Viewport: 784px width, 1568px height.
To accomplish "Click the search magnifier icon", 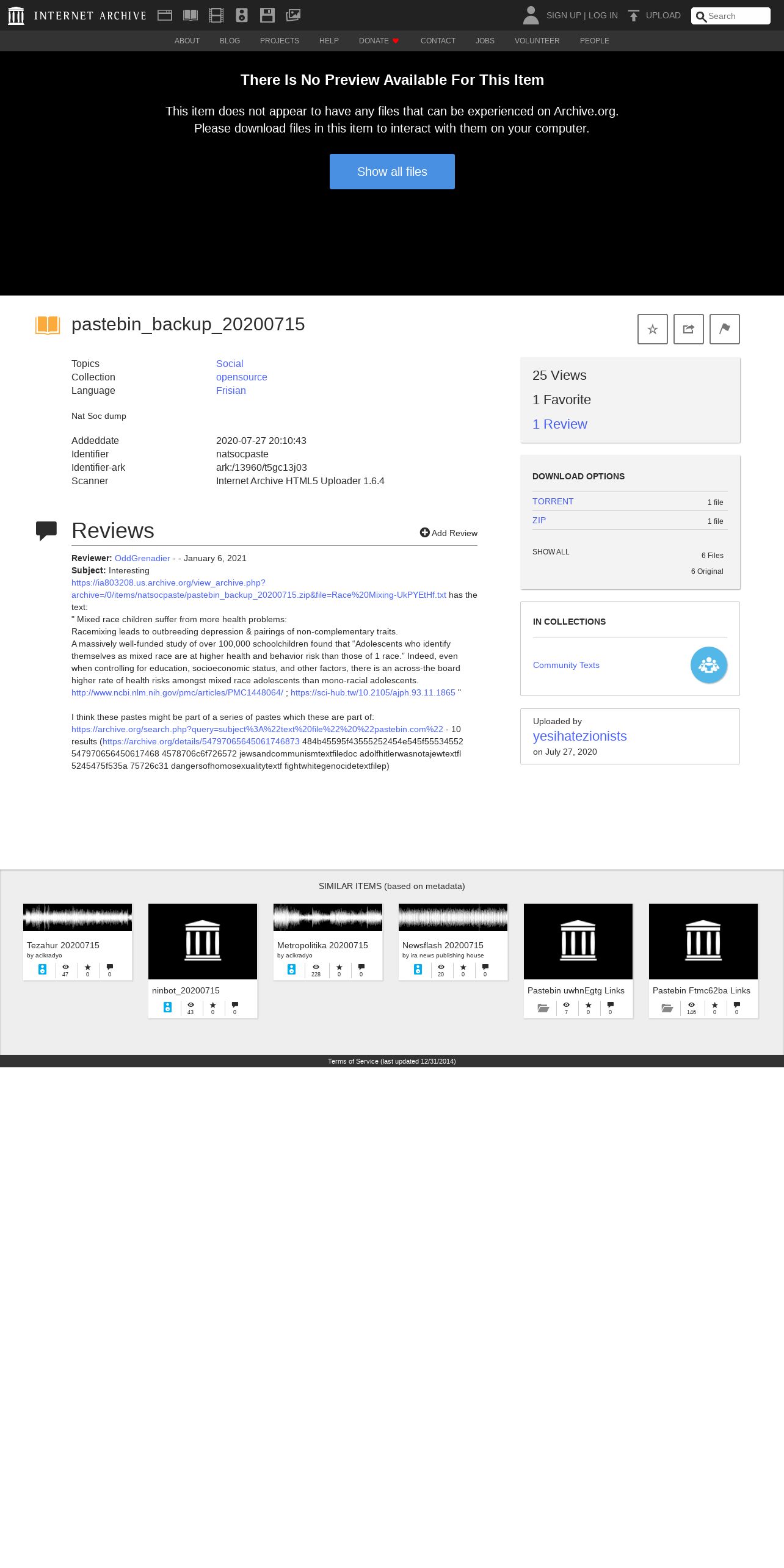I will [x=702, y=16].
